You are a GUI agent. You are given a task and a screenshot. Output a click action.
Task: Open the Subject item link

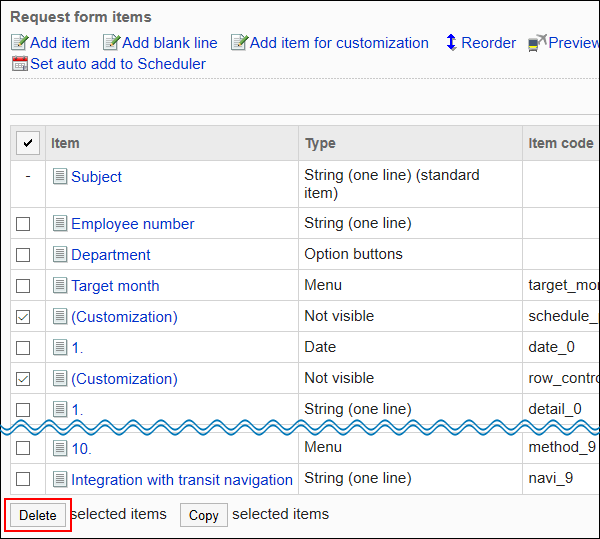click(x=96, y=177)
